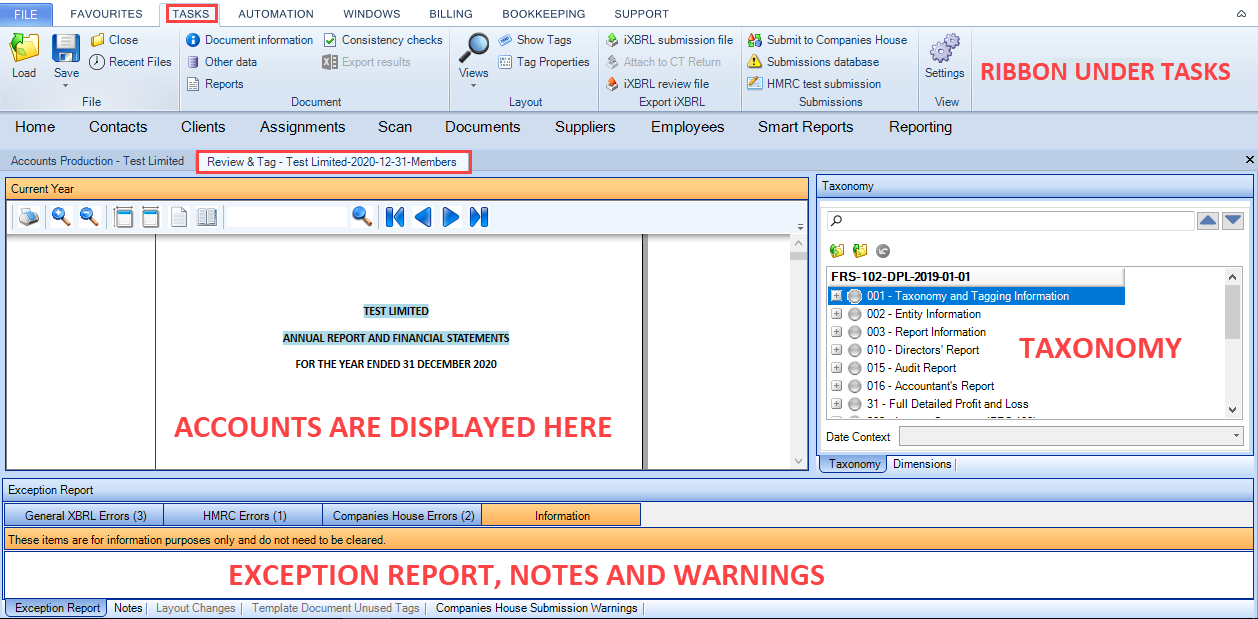Zoom out of the accounts document

89,217
